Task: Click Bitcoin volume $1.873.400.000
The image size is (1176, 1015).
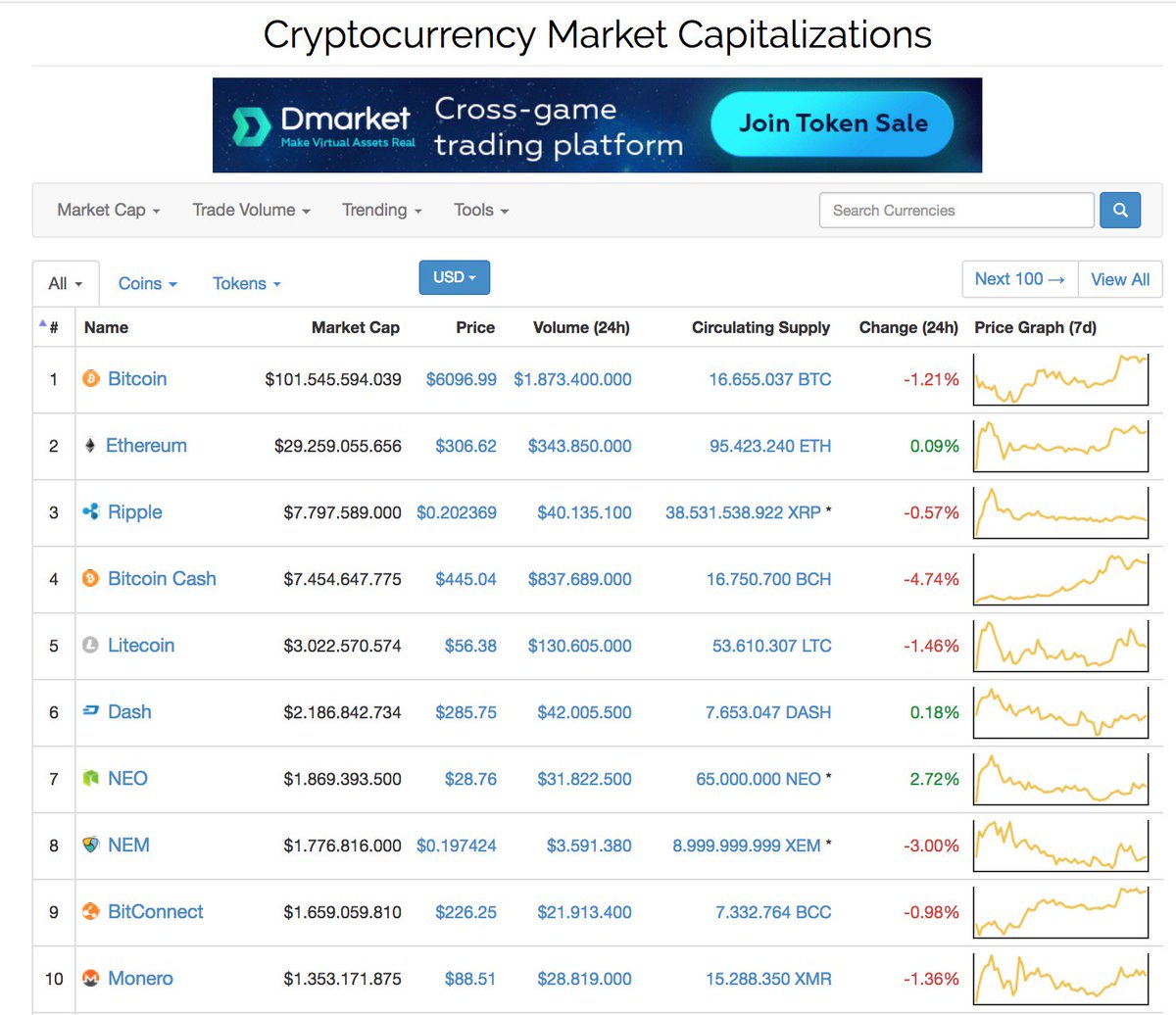Action: tap(572, 379)
